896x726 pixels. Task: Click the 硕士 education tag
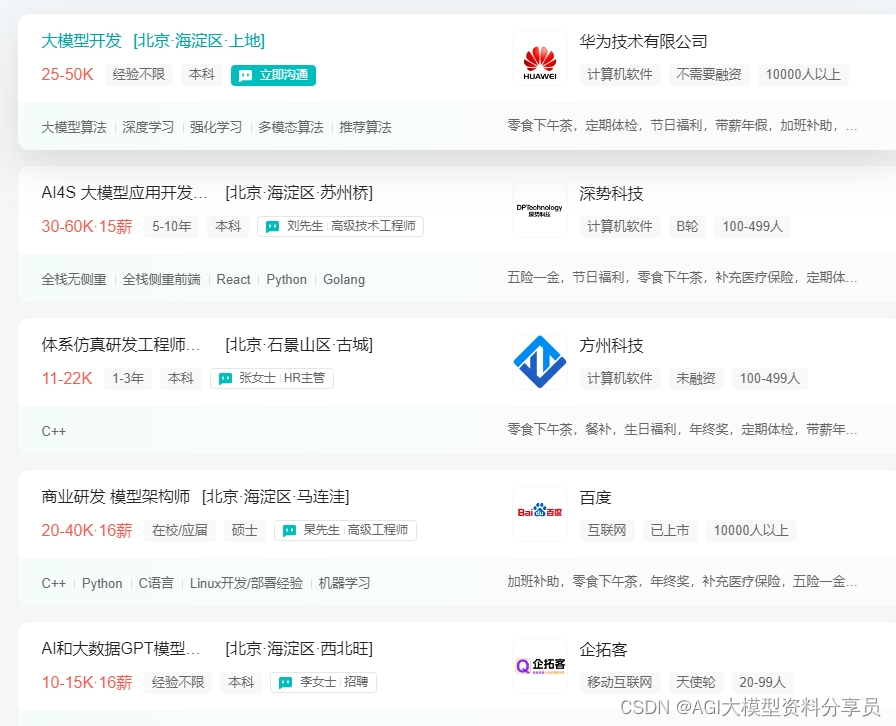245,530
